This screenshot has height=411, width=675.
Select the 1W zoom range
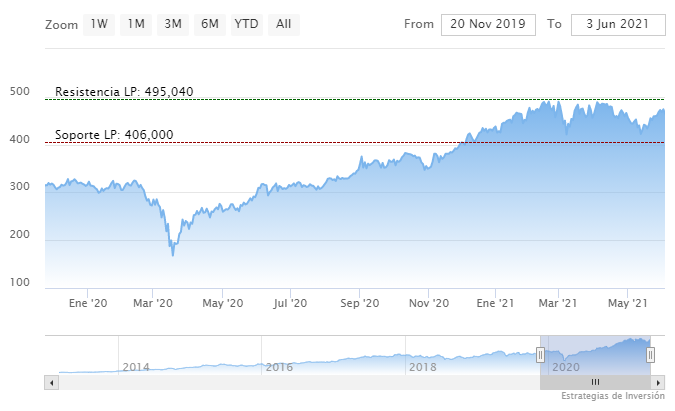[98, 24]
